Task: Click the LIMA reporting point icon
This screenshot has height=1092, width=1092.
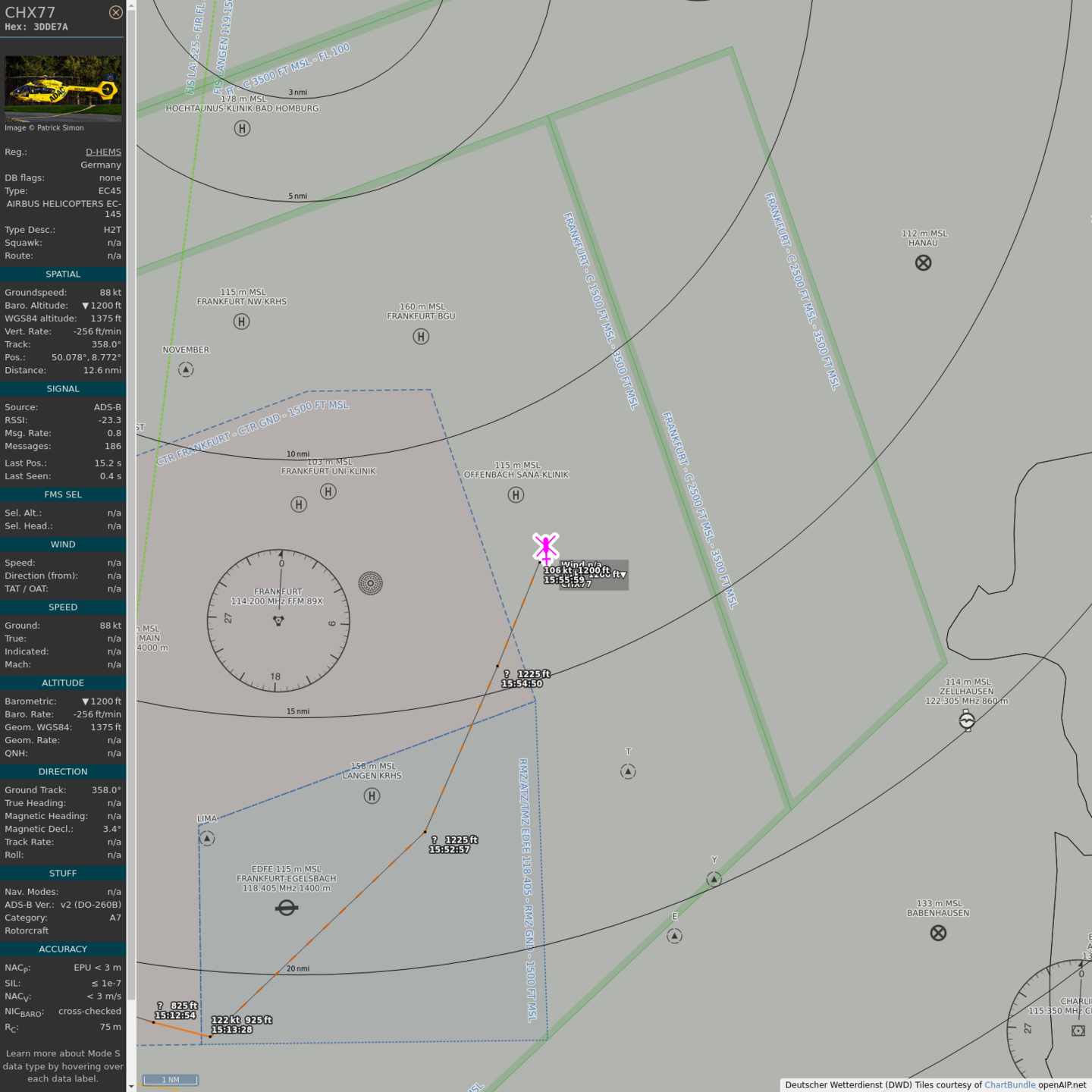Action: (x=207, y=838)
